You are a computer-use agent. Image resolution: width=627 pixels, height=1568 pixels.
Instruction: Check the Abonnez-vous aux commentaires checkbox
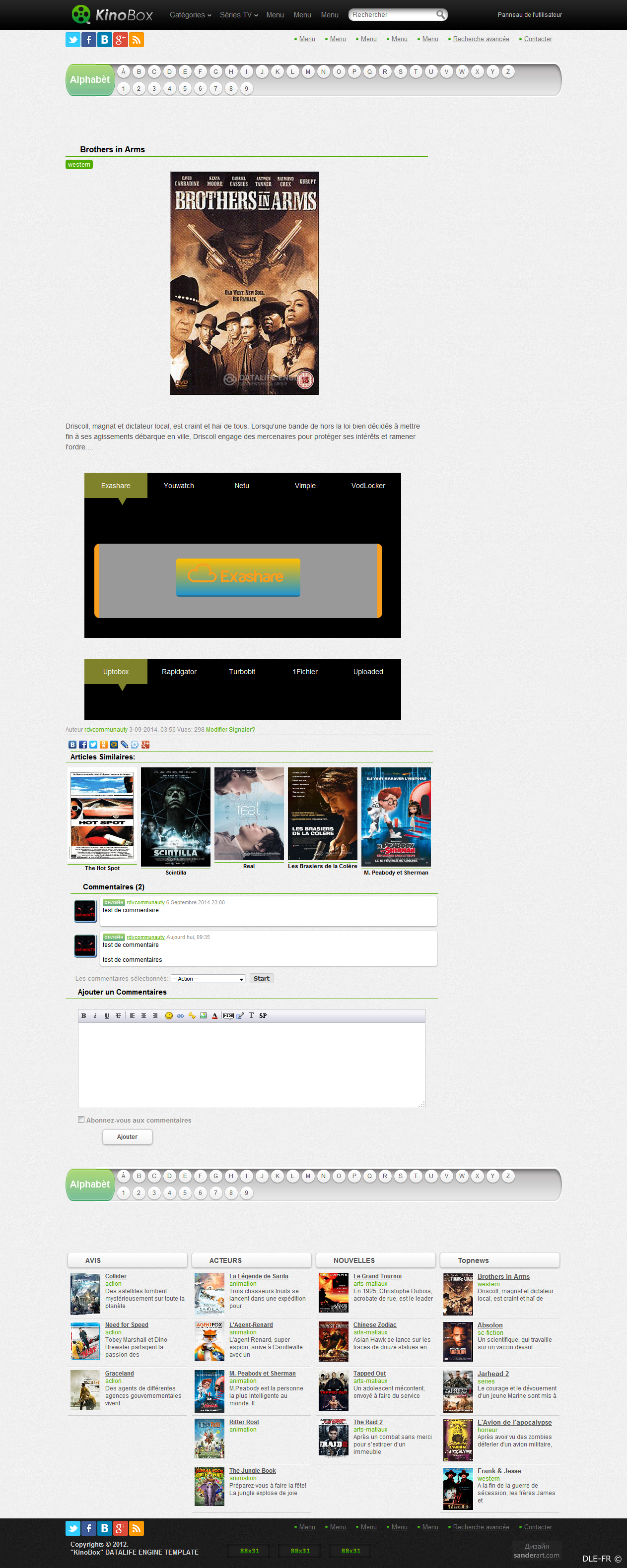coord(81,1120)
